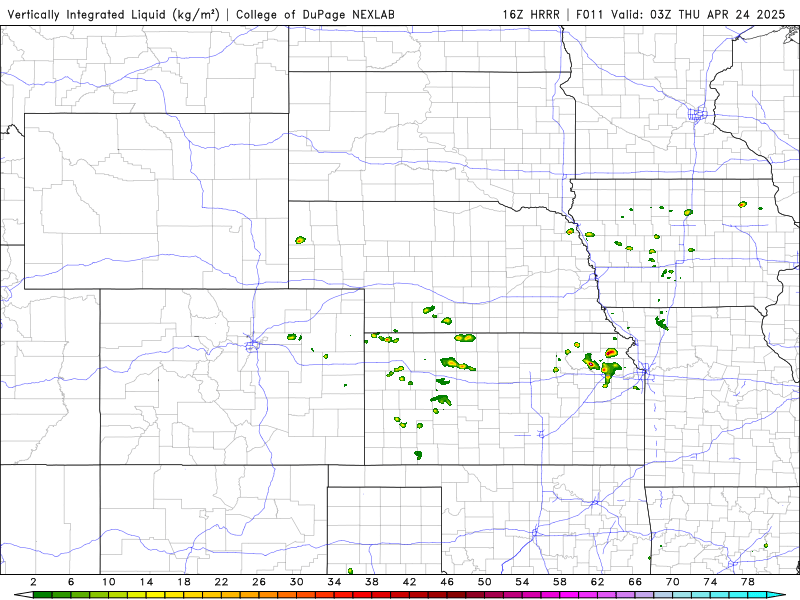Click the color scale label '18'

click(184, 582)
